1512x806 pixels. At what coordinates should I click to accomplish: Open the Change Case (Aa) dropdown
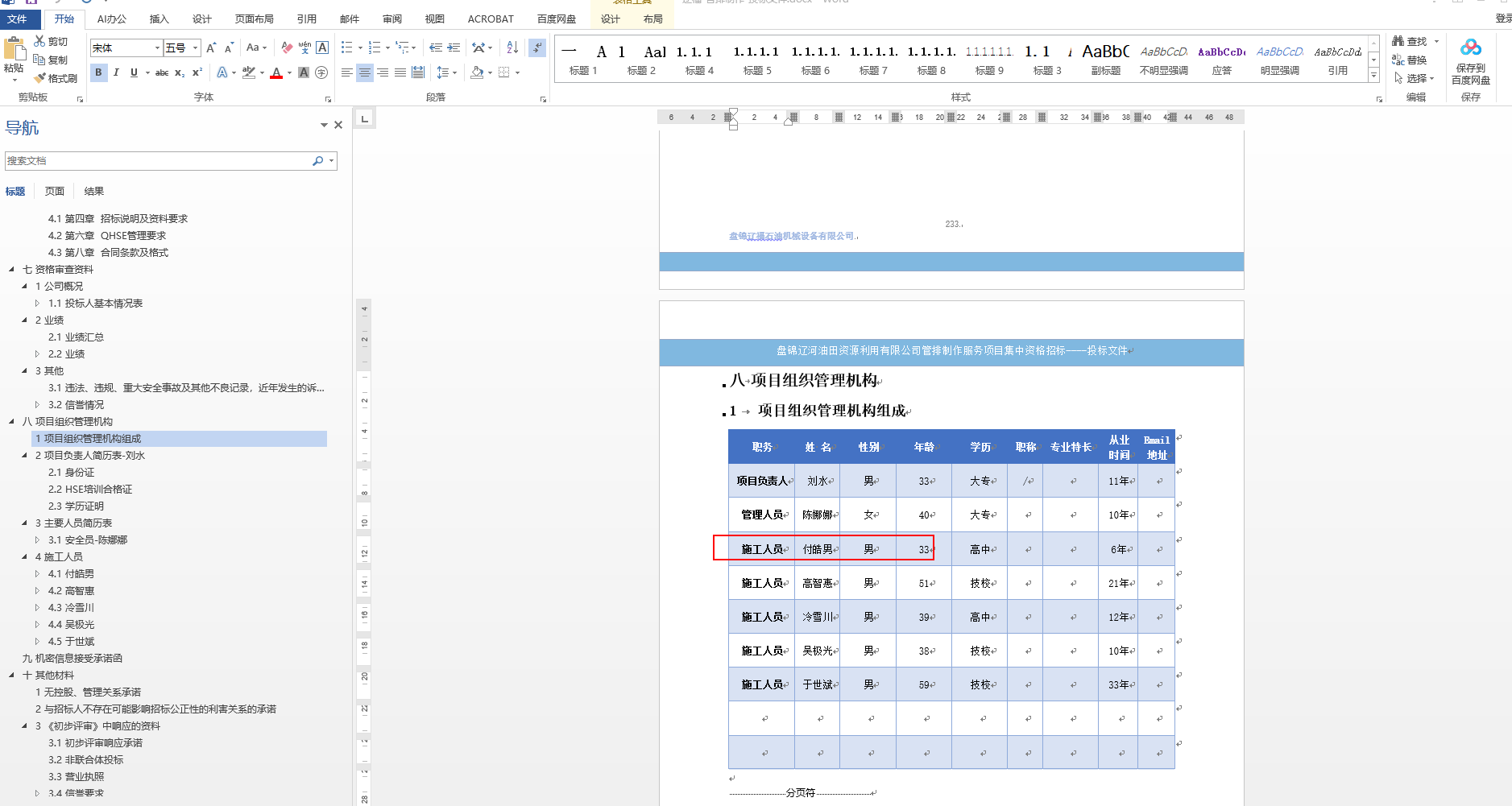click(256, 48)
